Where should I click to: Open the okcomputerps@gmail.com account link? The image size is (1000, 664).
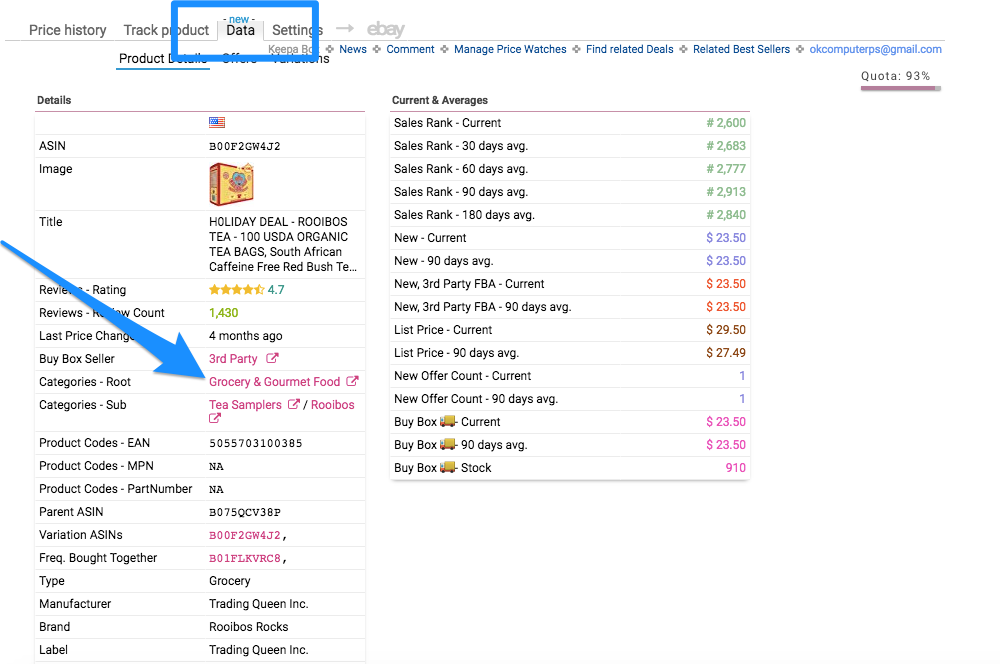pyautogui.click(x=876, y=49)
